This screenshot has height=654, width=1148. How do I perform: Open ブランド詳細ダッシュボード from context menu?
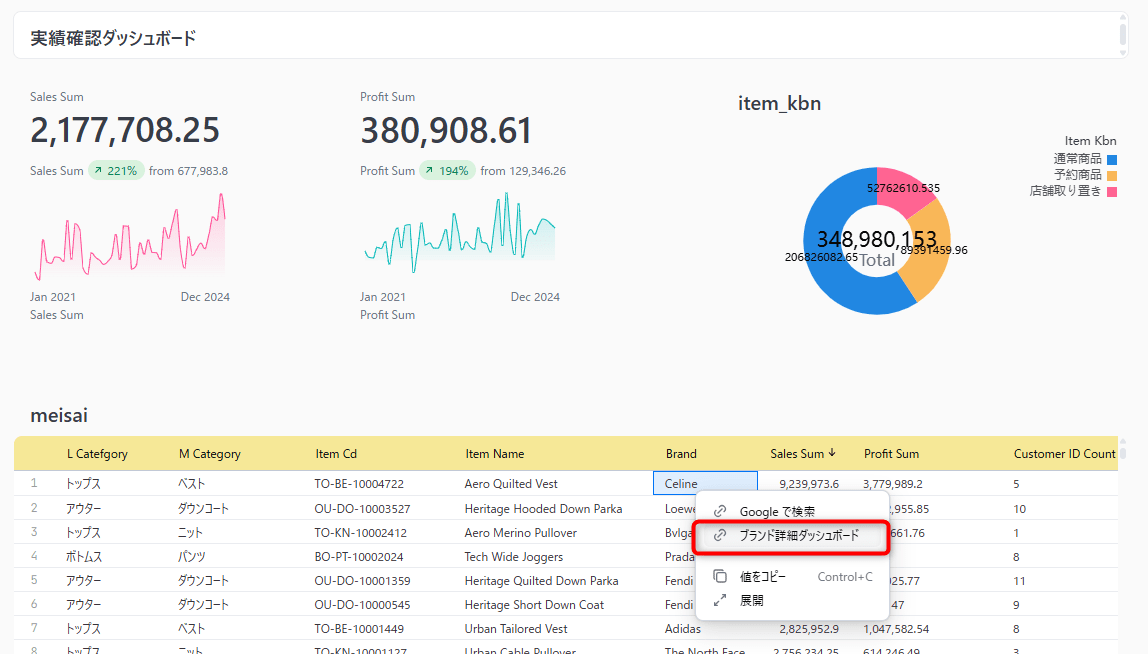(x=791, y=535)
